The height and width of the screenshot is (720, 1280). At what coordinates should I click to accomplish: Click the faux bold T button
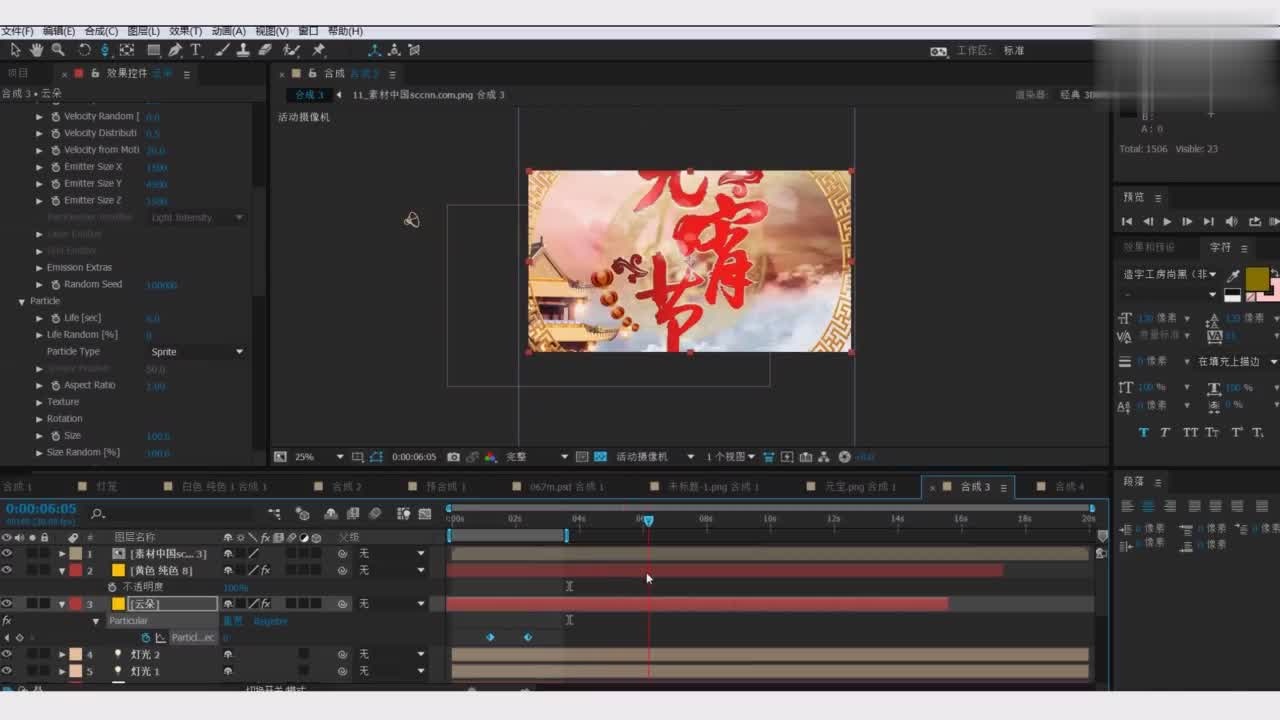point(1144,432)
